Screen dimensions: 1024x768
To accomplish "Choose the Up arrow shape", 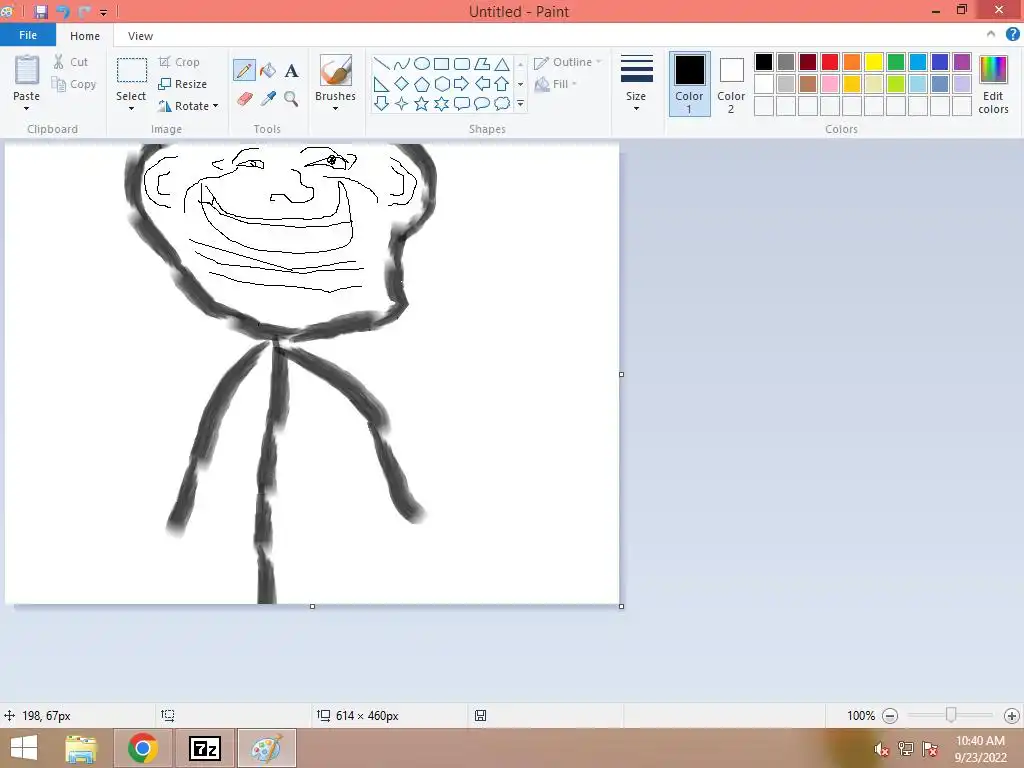I will coord(502,84).
